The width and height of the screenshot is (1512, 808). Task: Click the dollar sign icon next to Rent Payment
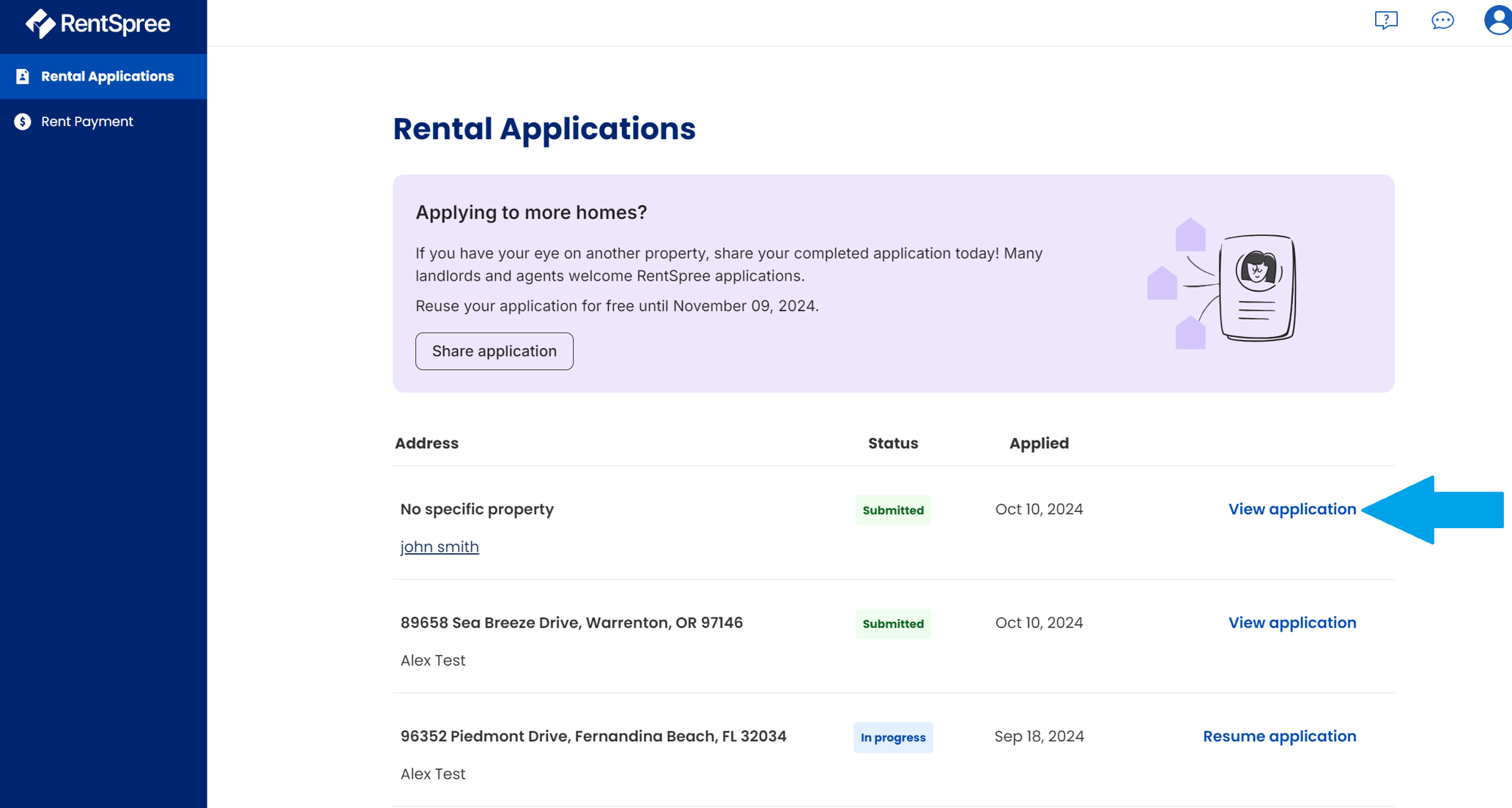click(x=21, y=122)
